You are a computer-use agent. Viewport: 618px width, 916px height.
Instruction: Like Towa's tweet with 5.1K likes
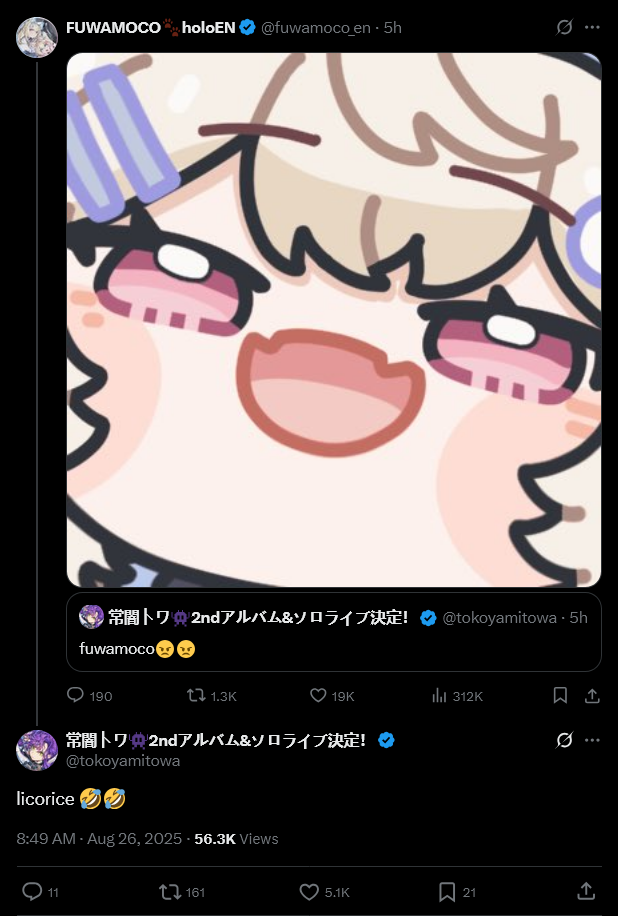pyautogui.click(x=324, y=892)
